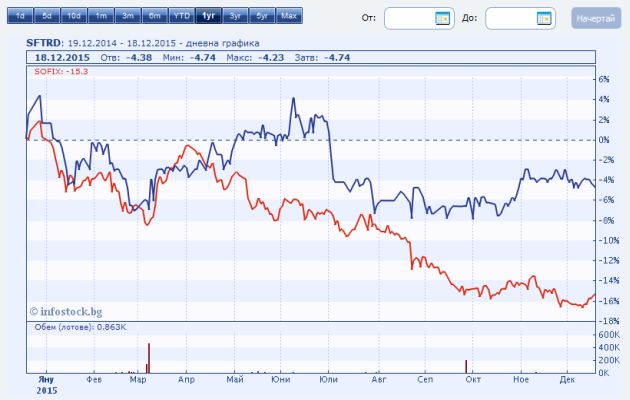Select the 5d time range
This screenshot has height=400, width=630.
47,16
